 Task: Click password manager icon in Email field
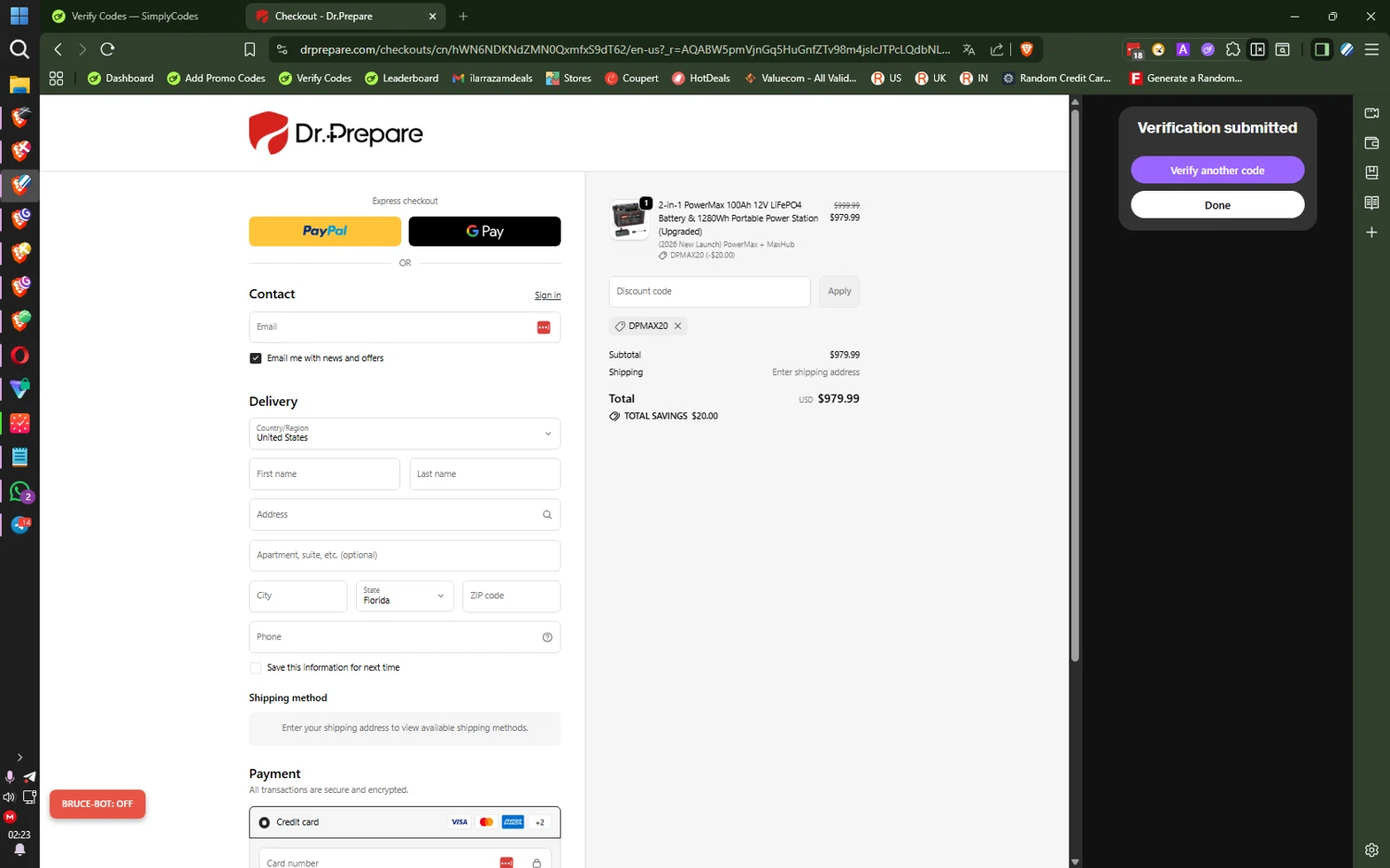point(544,327)
